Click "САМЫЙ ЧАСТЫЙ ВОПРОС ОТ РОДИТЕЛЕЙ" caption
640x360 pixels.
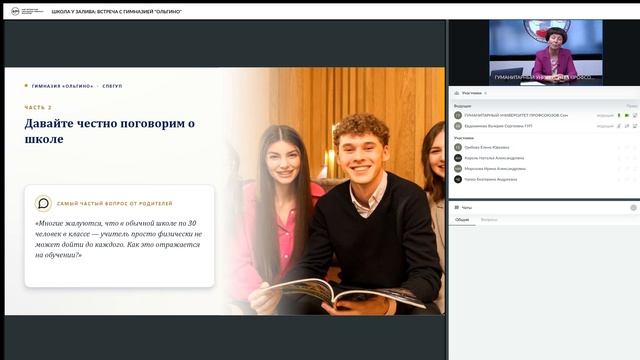[115, 204]
